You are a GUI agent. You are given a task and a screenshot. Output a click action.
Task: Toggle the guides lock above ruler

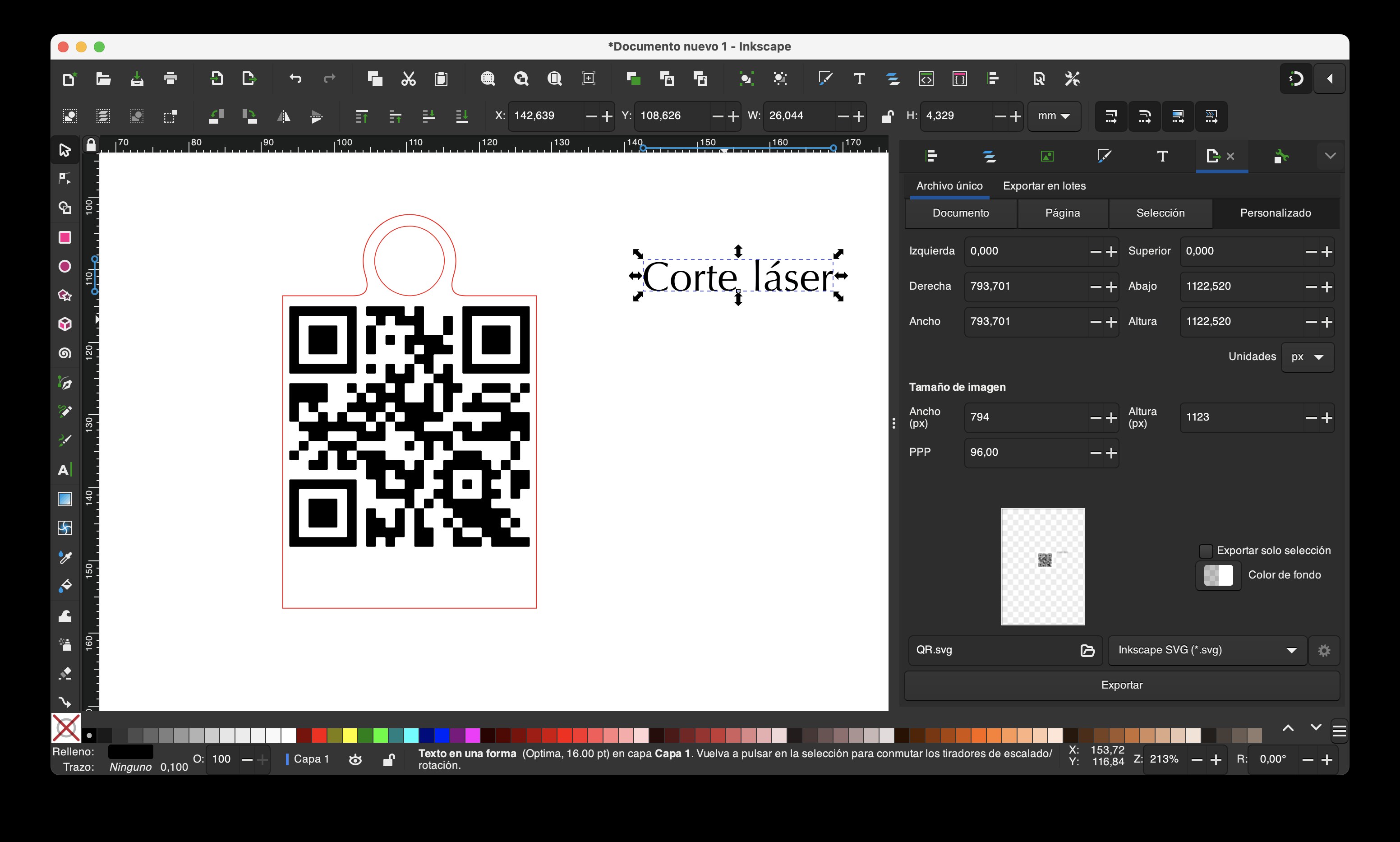click(x=91, y=145)
